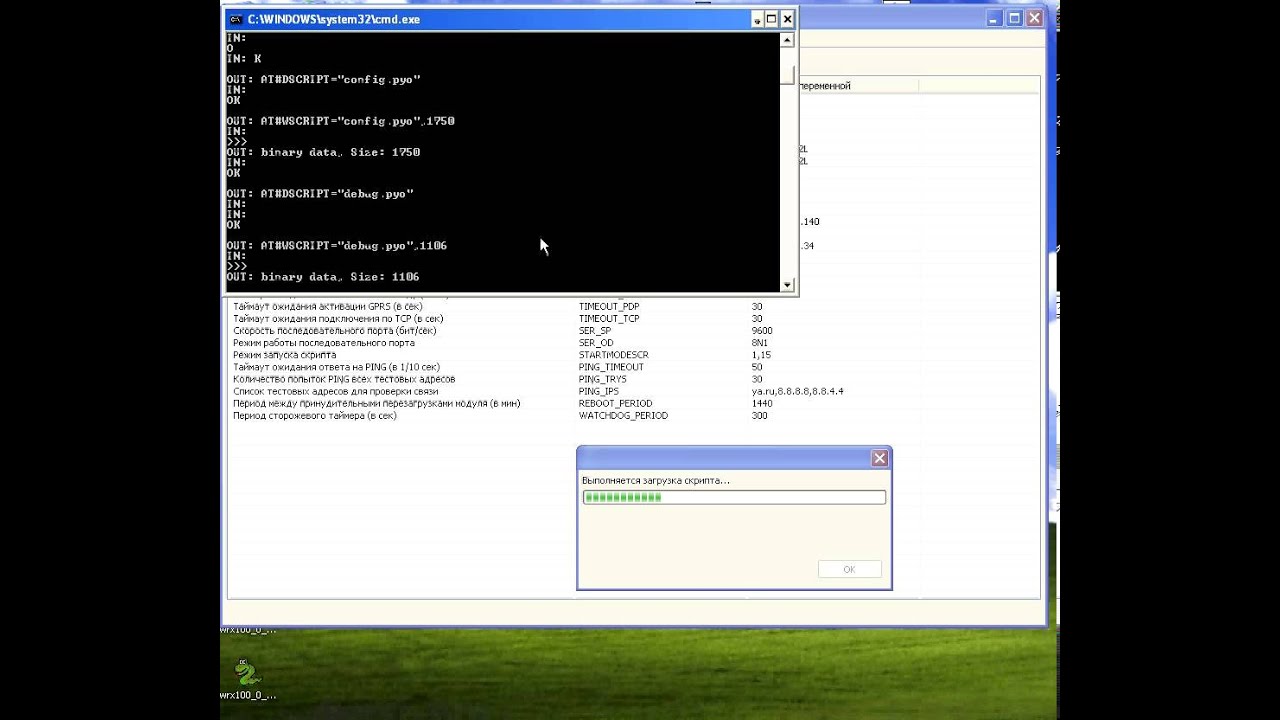Close the script loading progress dialog
The width and height of the screenshot is (1280, 720).
[x=879, y=458]
